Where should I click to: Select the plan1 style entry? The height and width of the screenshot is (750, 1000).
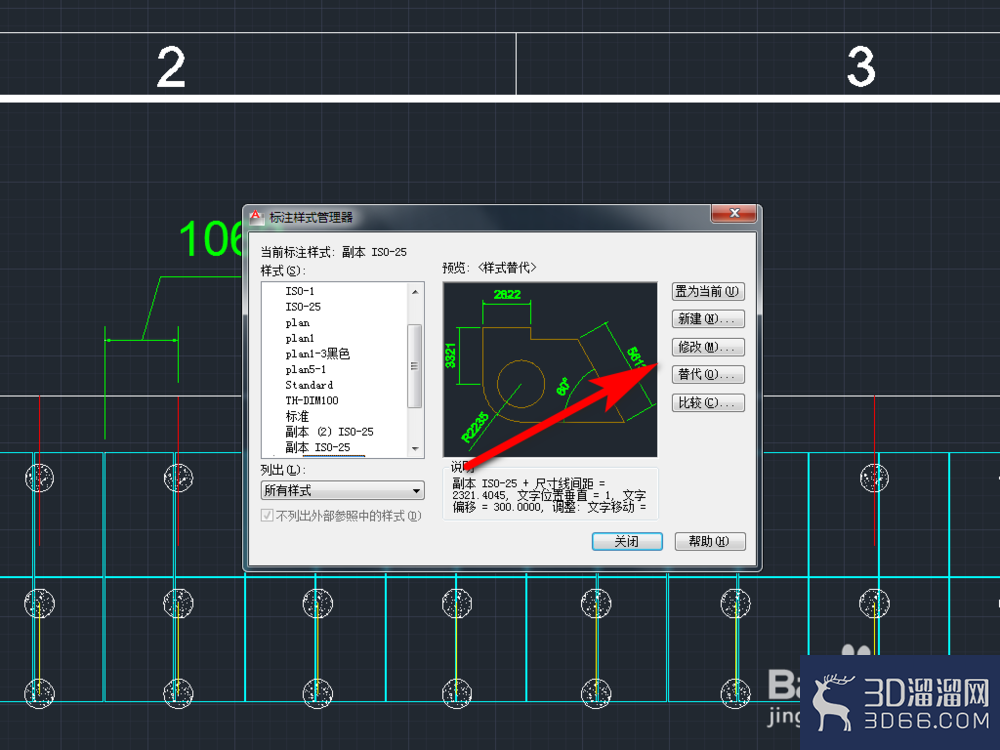[300, 338]
